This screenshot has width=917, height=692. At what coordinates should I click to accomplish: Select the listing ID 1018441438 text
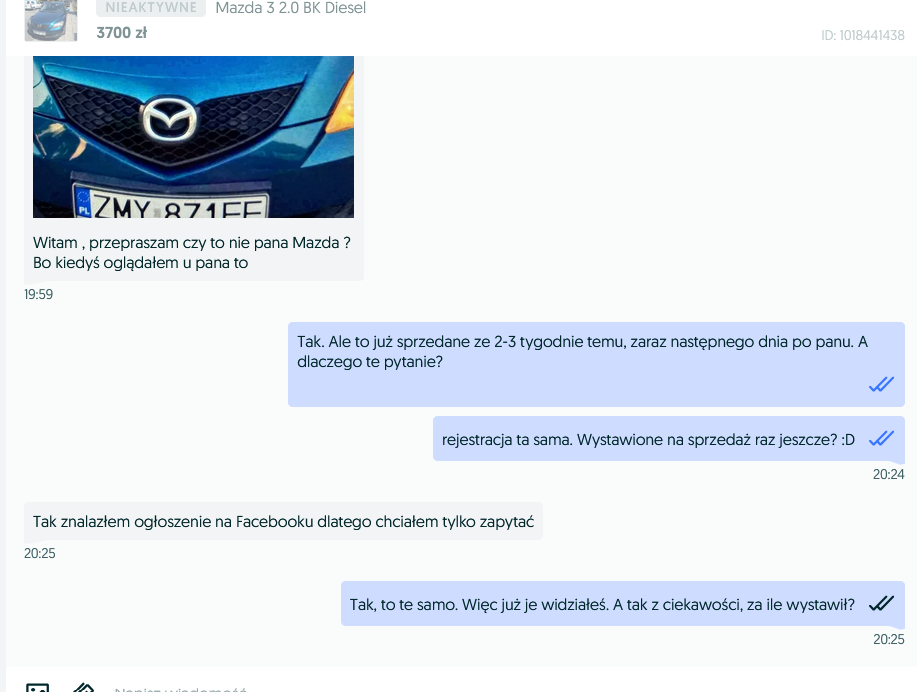862,36
